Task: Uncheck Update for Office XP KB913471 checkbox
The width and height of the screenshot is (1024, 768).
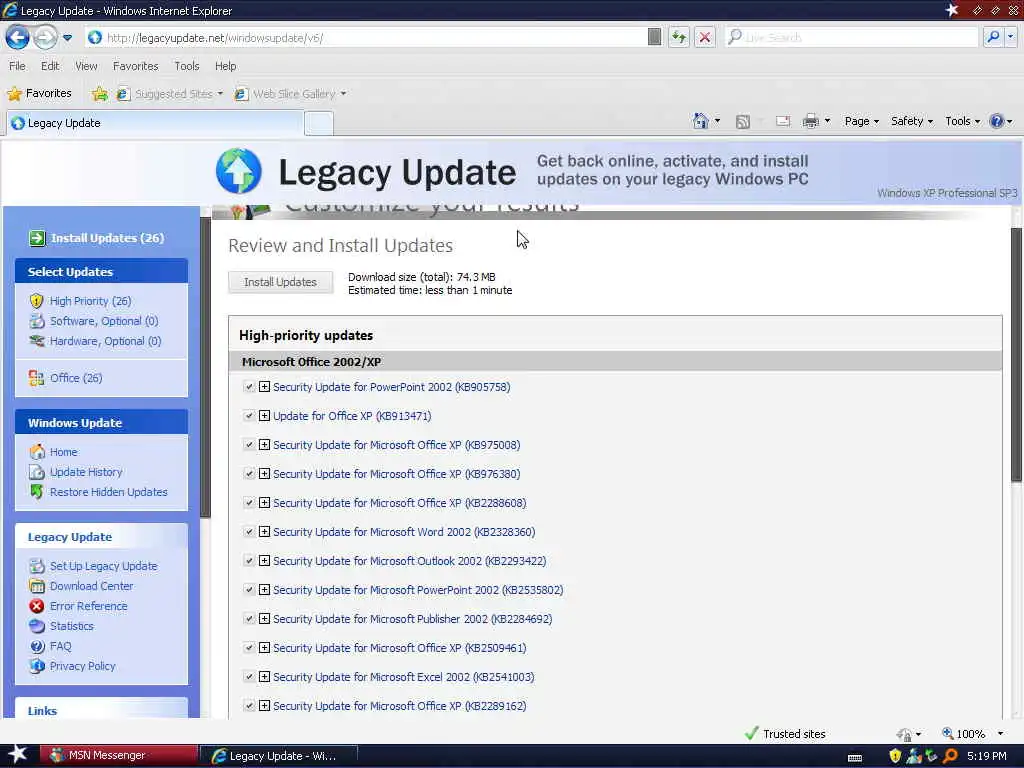Action: click(x=249, y=415)
